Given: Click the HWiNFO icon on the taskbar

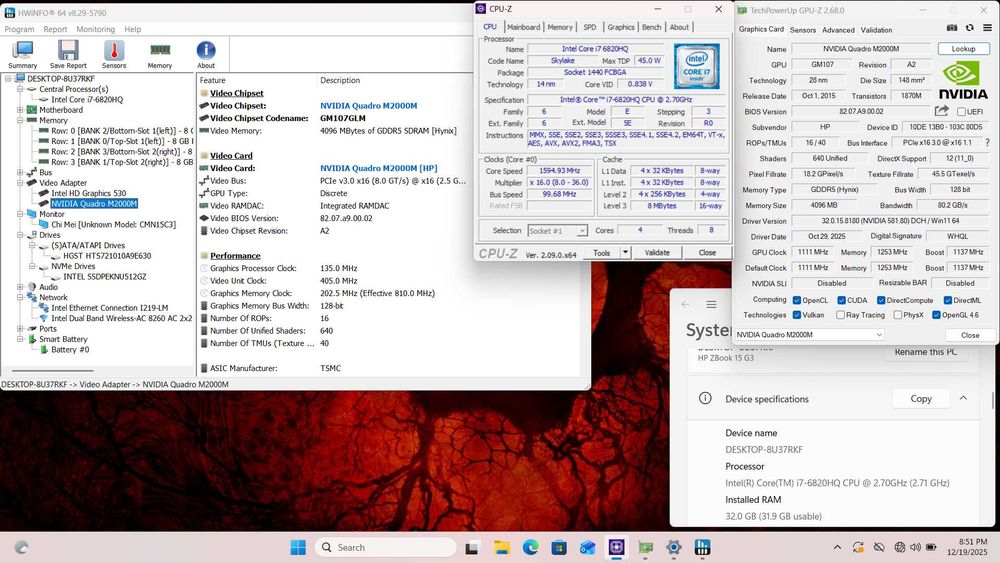Looking at the screenshot, I should click(702, 547).
